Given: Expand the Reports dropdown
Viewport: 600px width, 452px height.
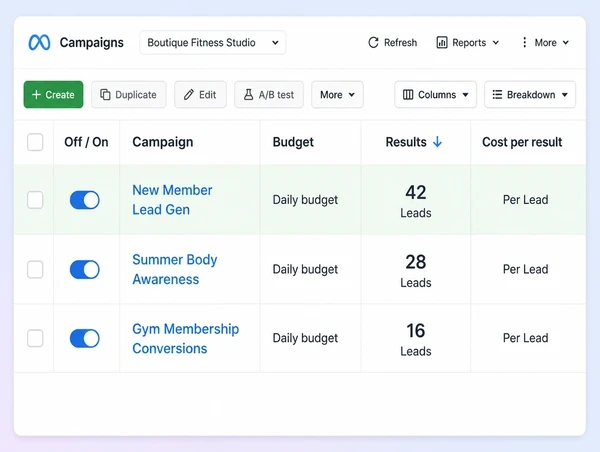Looking at the screenshot, I should coord(468,42).
